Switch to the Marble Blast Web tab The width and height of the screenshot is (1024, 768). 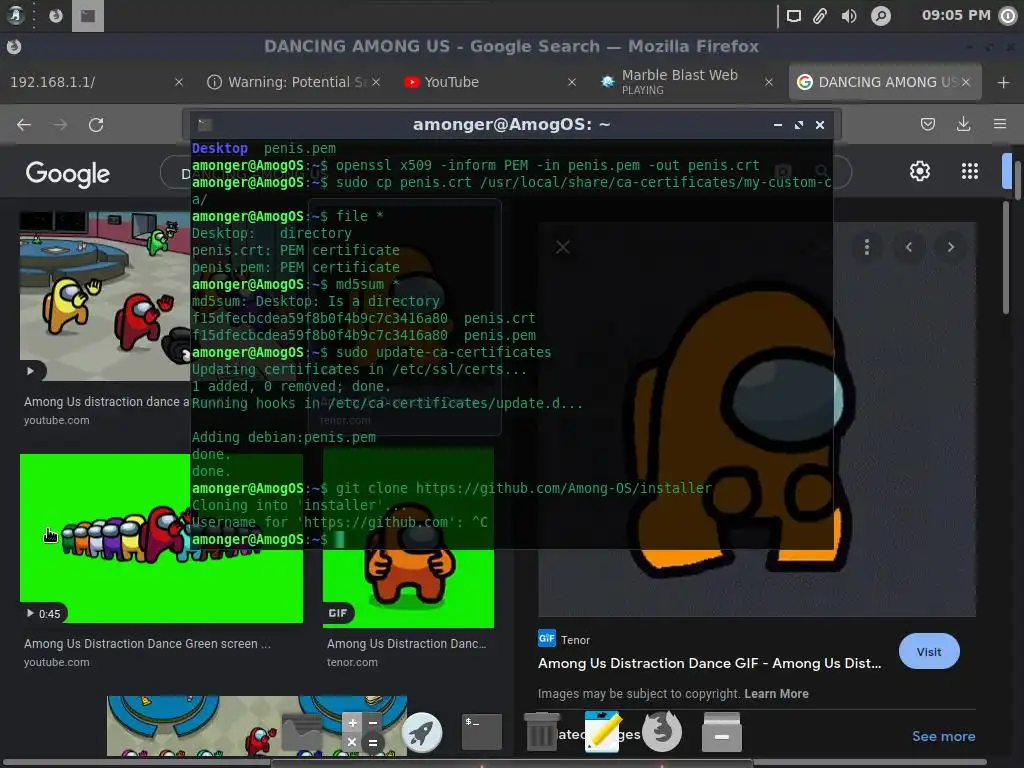679,82
